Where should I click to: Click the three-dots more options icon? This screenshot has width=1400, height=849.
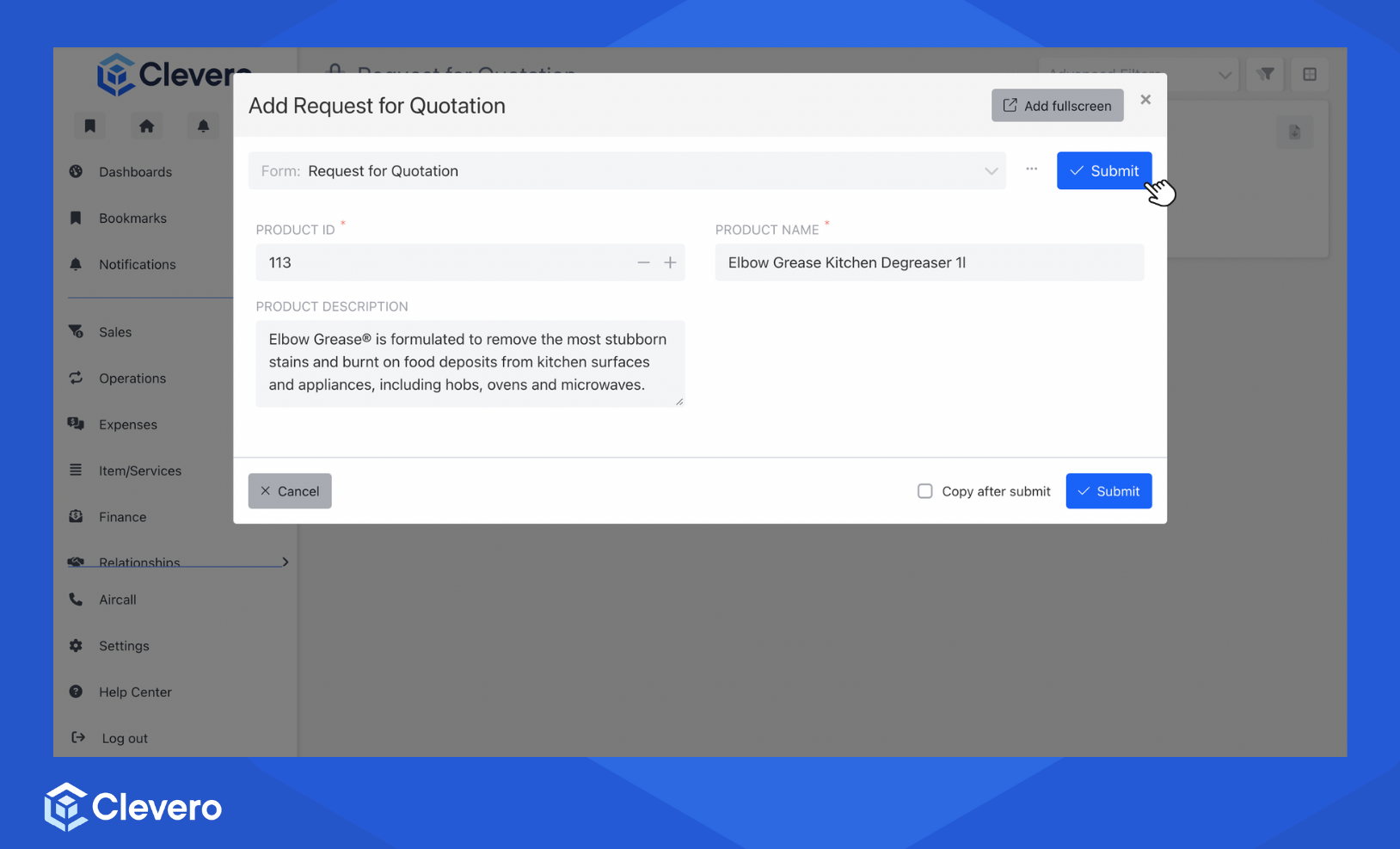coord(1032,169)
